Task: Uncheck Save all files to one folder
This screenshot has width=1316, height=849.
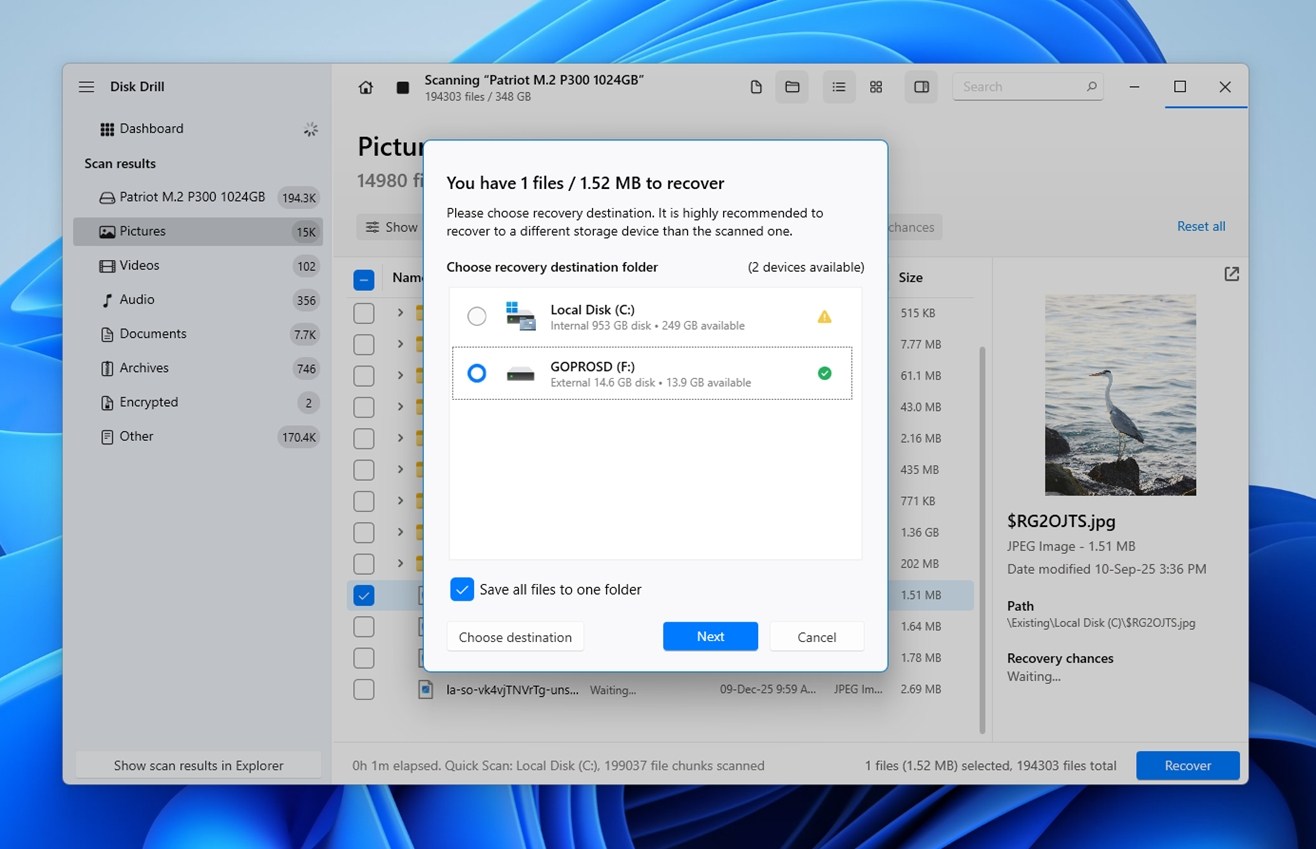Action: (x=462, y=589)
